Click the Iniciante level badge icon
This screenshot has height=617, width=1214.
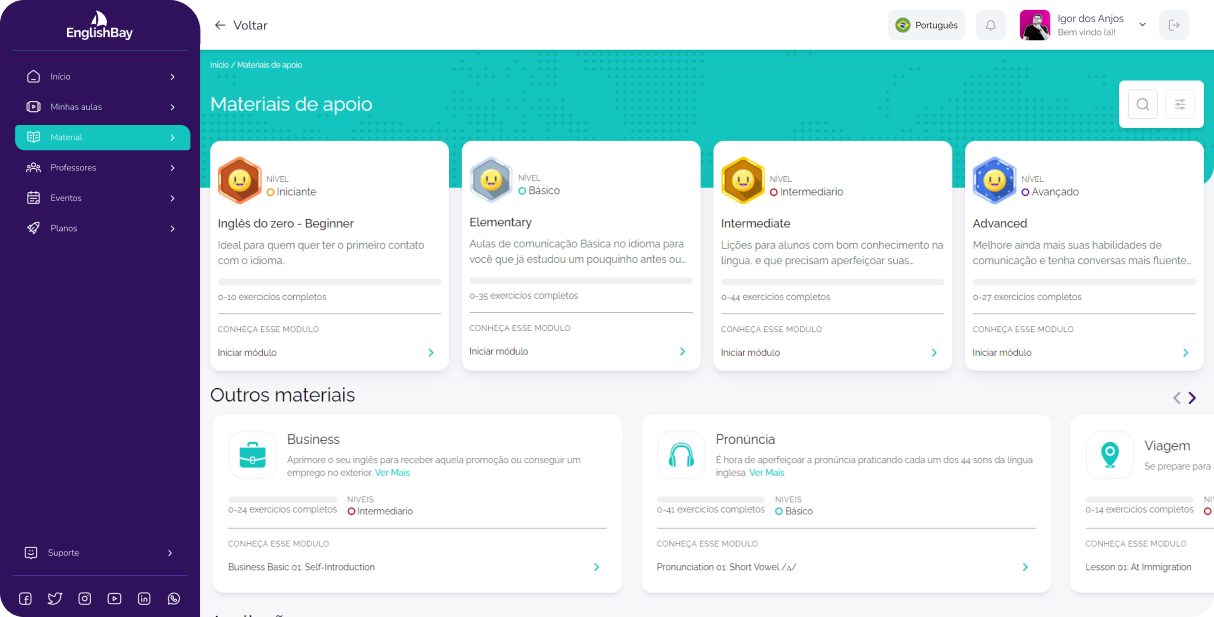tap(239, 181)
